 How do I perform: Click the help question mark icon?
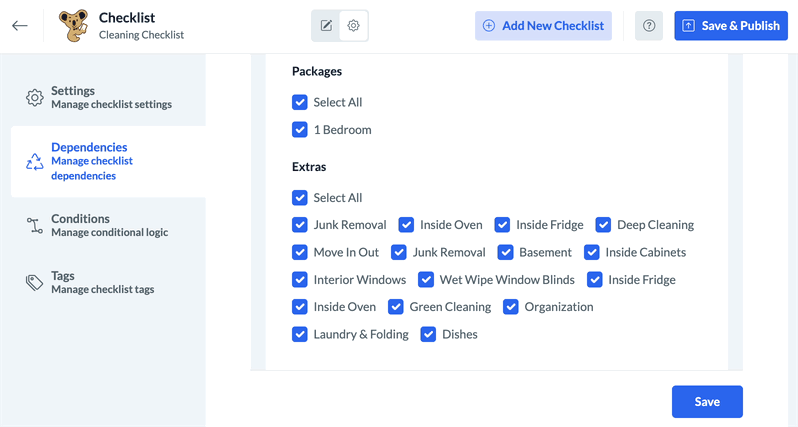(649, 26)
